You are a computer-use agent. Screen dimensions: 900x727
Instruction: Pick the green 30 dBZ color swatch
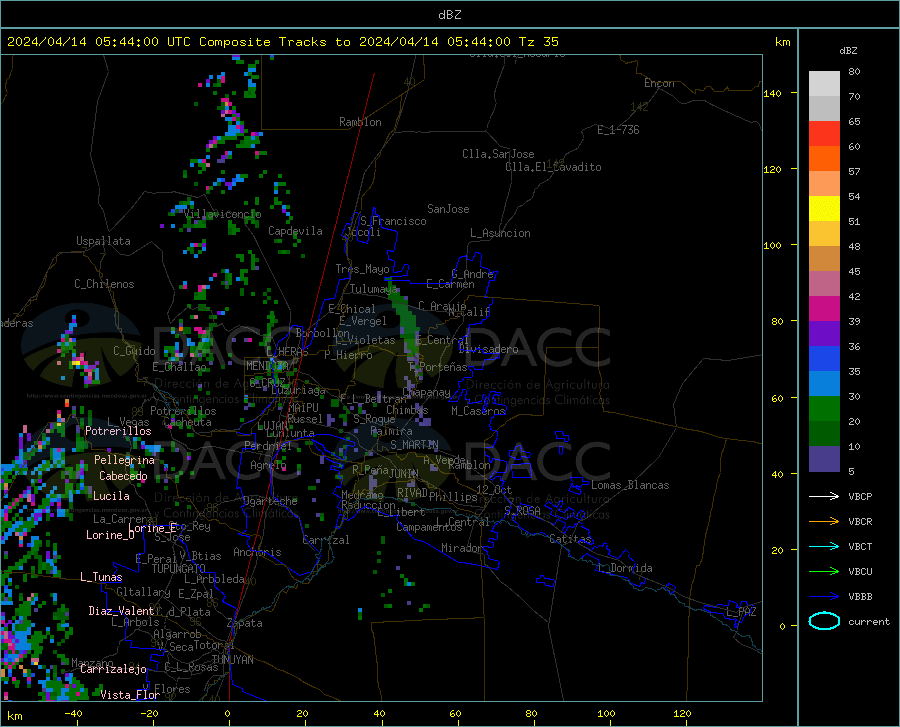click(x=824, y=409)
